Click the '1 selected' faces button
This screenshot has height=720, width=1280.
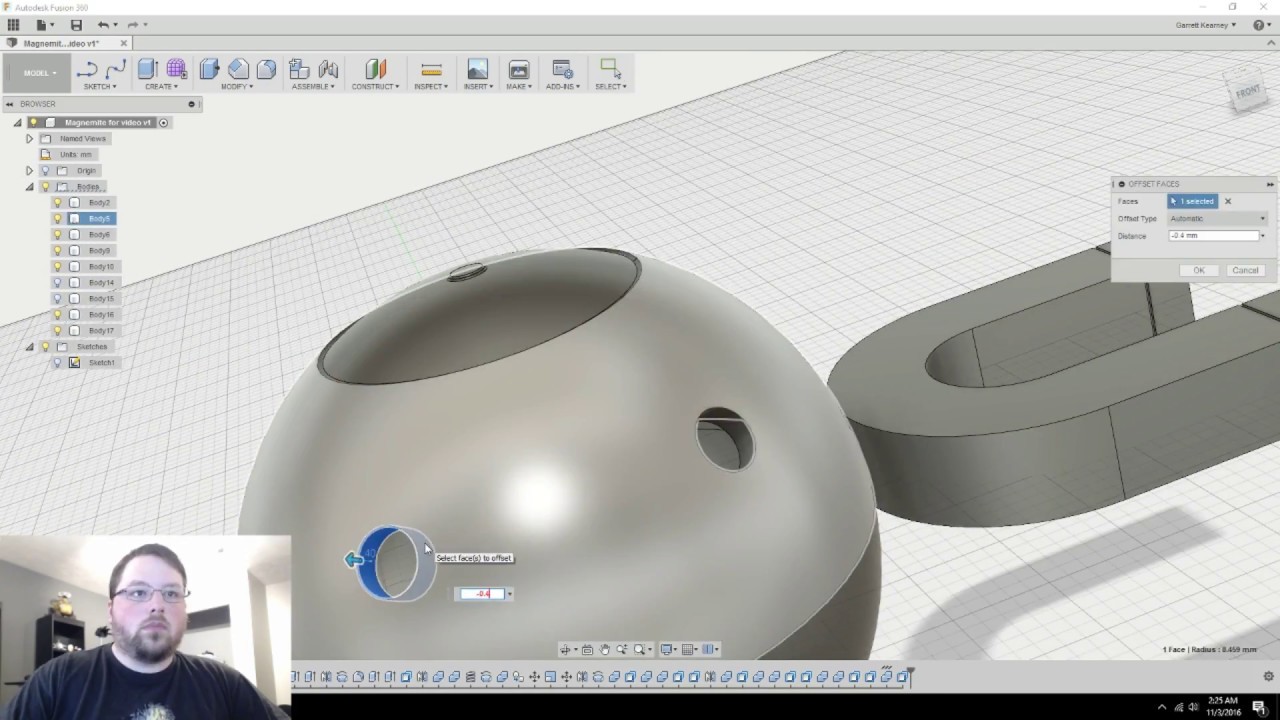[x=1193, y=202]
